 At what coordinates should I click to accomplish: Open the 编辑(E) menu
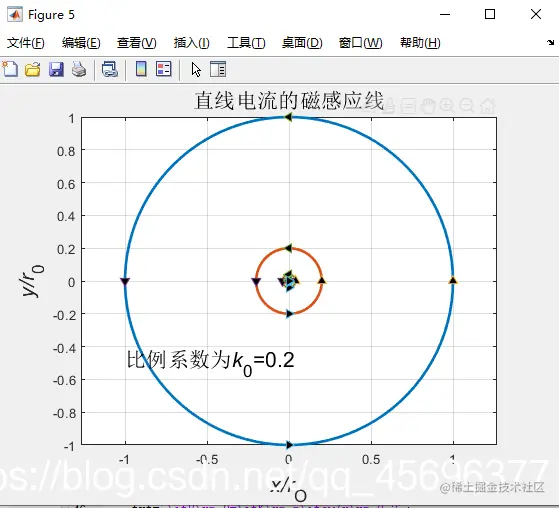[81, 43]
